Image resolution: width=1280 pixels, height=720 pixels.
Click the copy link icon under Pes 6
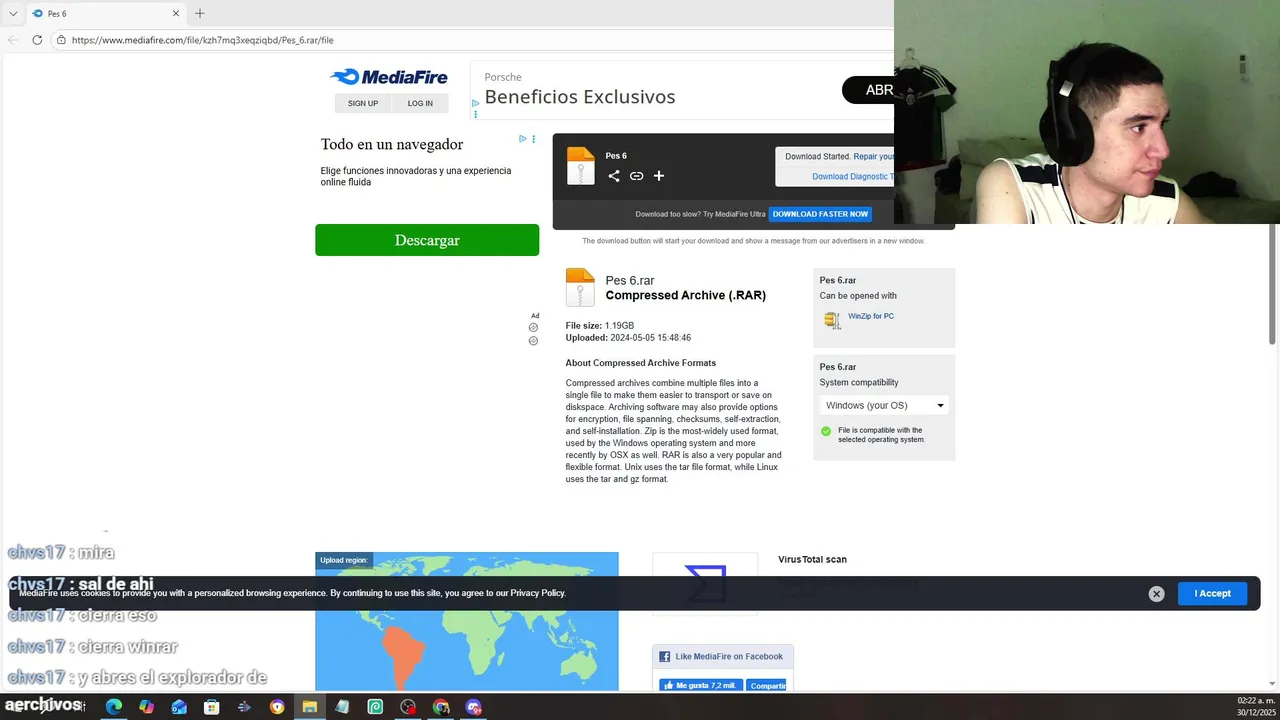pos(636,176)
